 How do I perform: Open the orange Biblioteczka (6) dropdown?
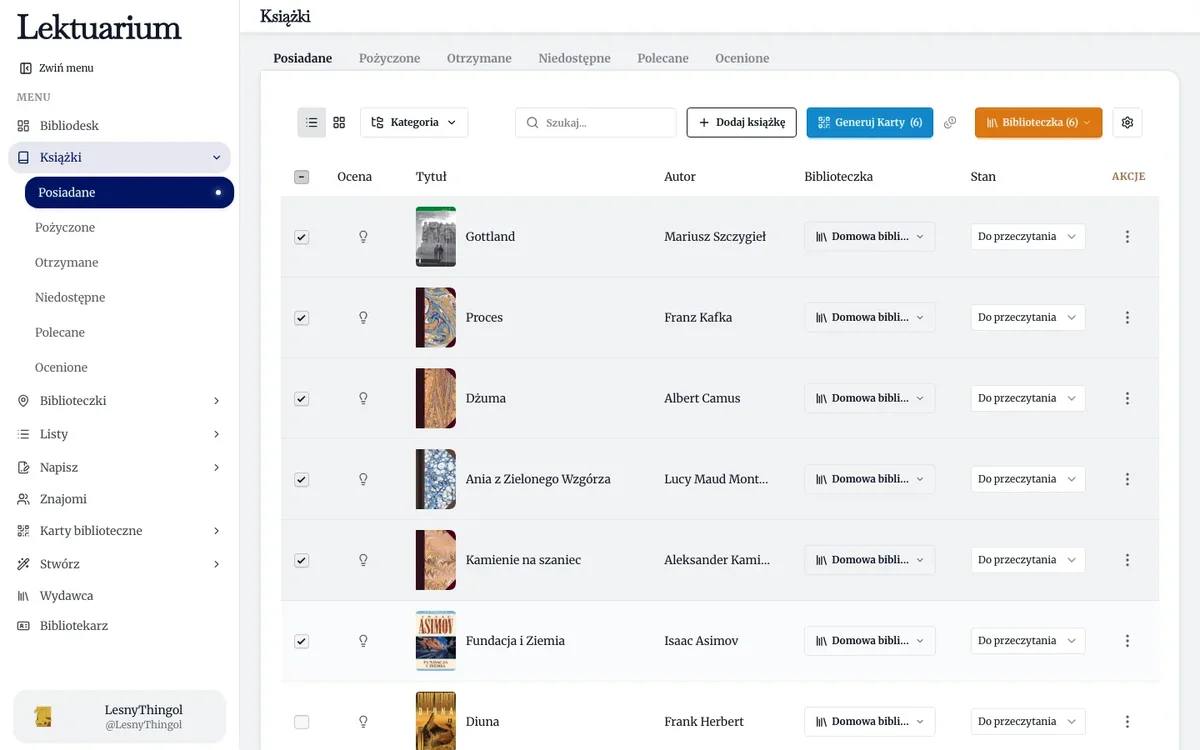click(1038, 122)
